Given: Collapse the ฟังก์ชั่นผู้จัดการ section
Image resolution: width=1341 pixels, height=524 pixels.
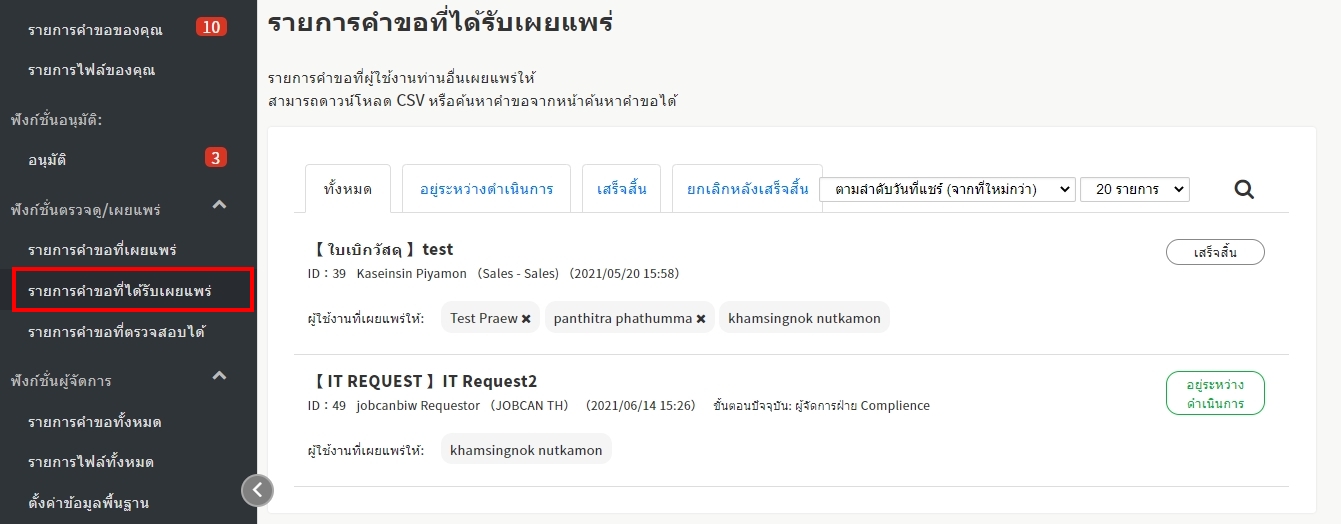Looking at the screenshot, I should pos(220,376).
